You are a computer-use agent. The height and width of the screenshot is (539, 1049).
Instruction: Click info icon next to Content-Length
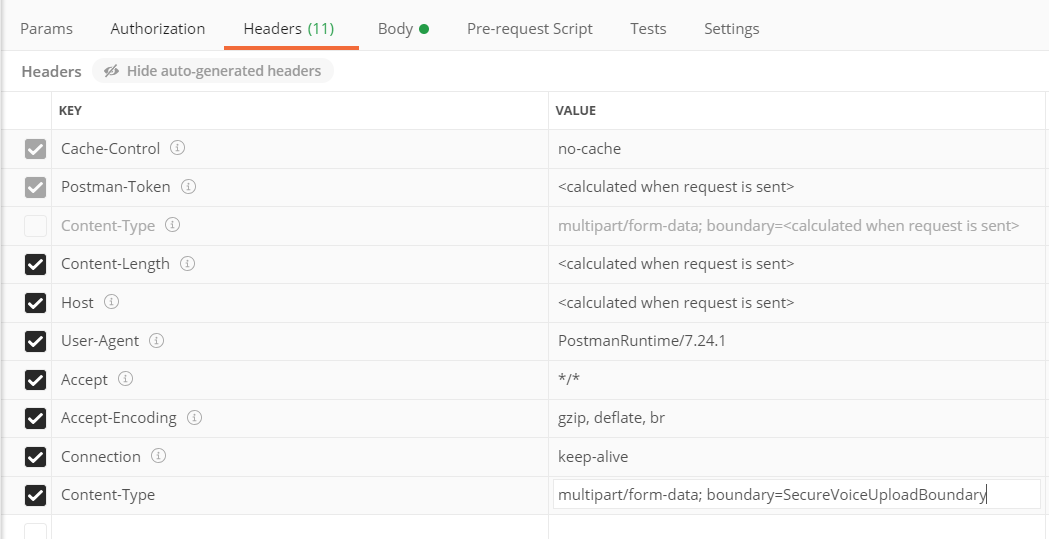pos(188,263)
